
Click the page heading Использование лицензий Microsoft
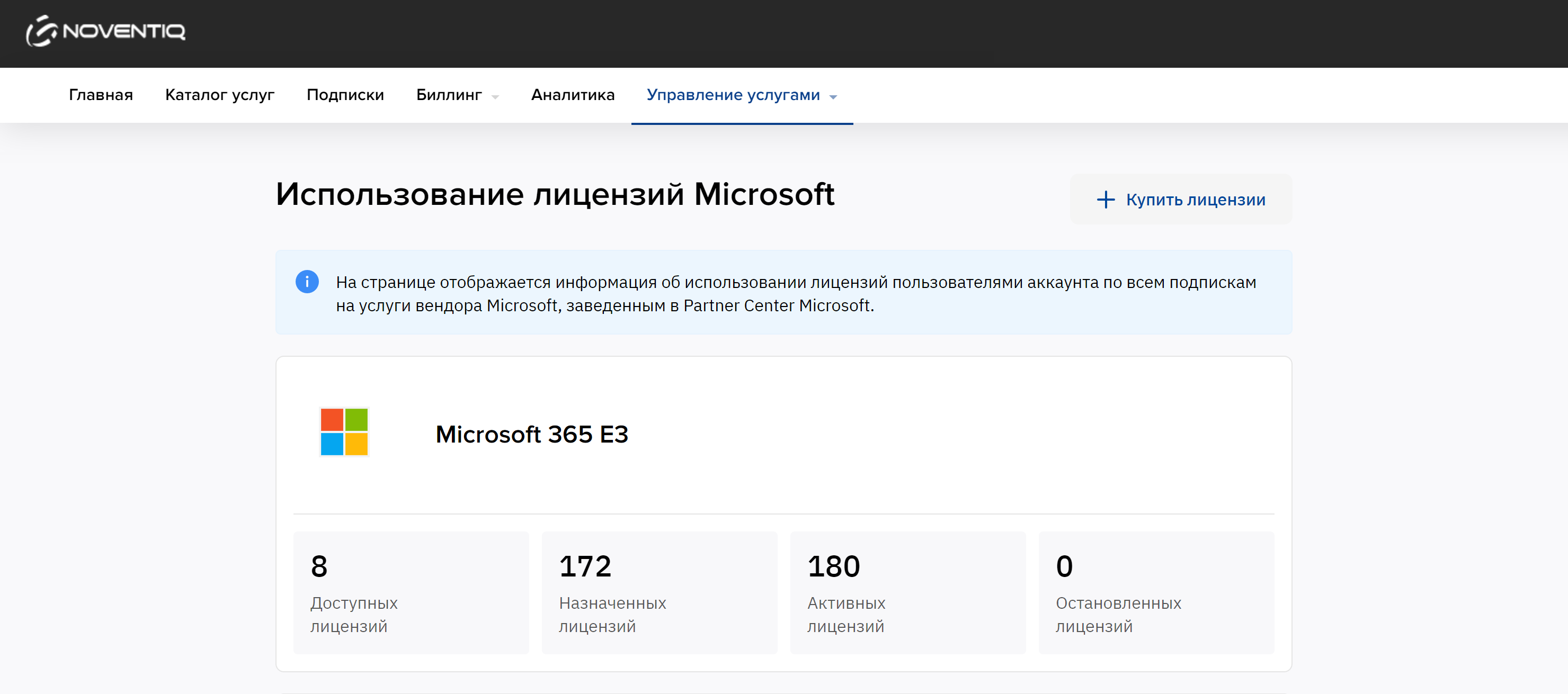tap(555, 195)
